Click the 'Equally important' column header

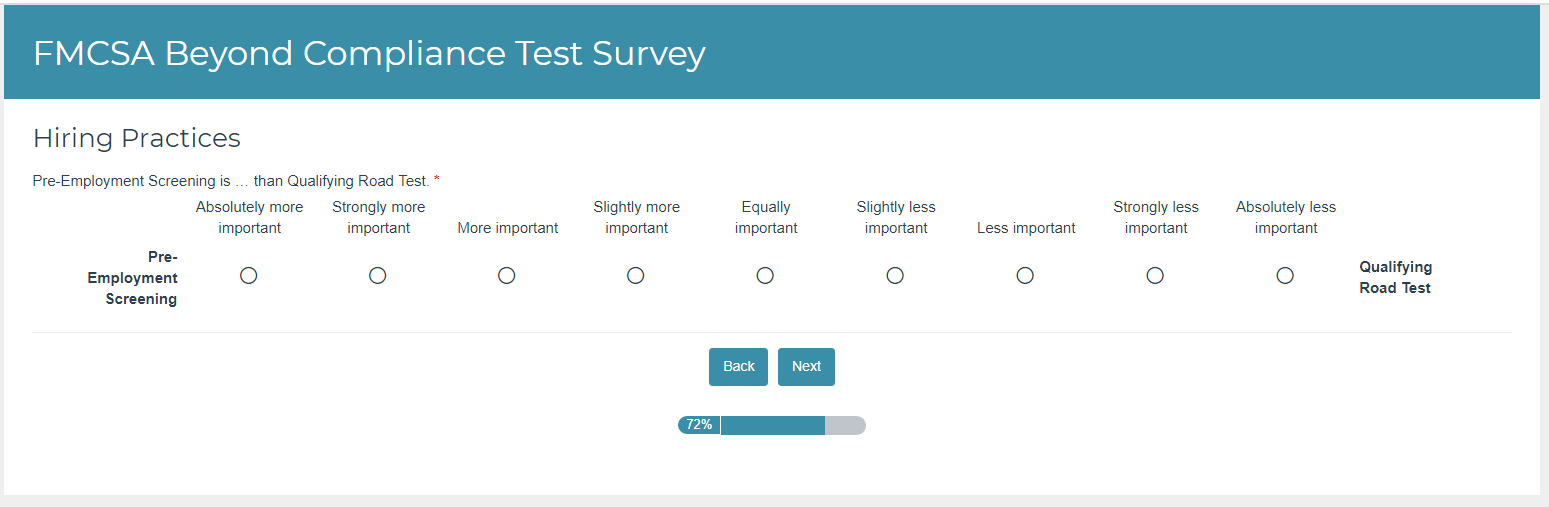(x=766, y=218)
